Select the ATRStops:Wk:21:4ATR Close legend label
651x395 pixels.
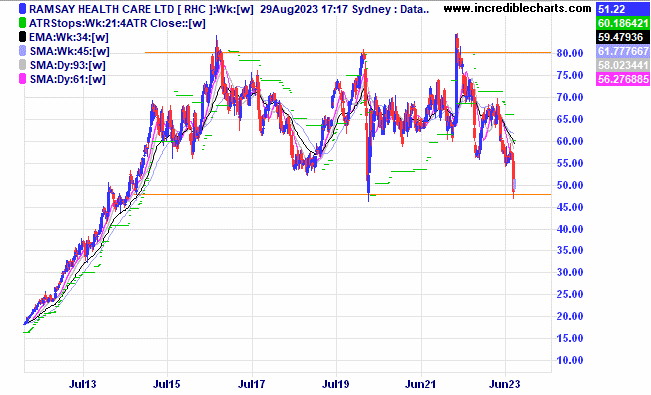coord(117,23)
